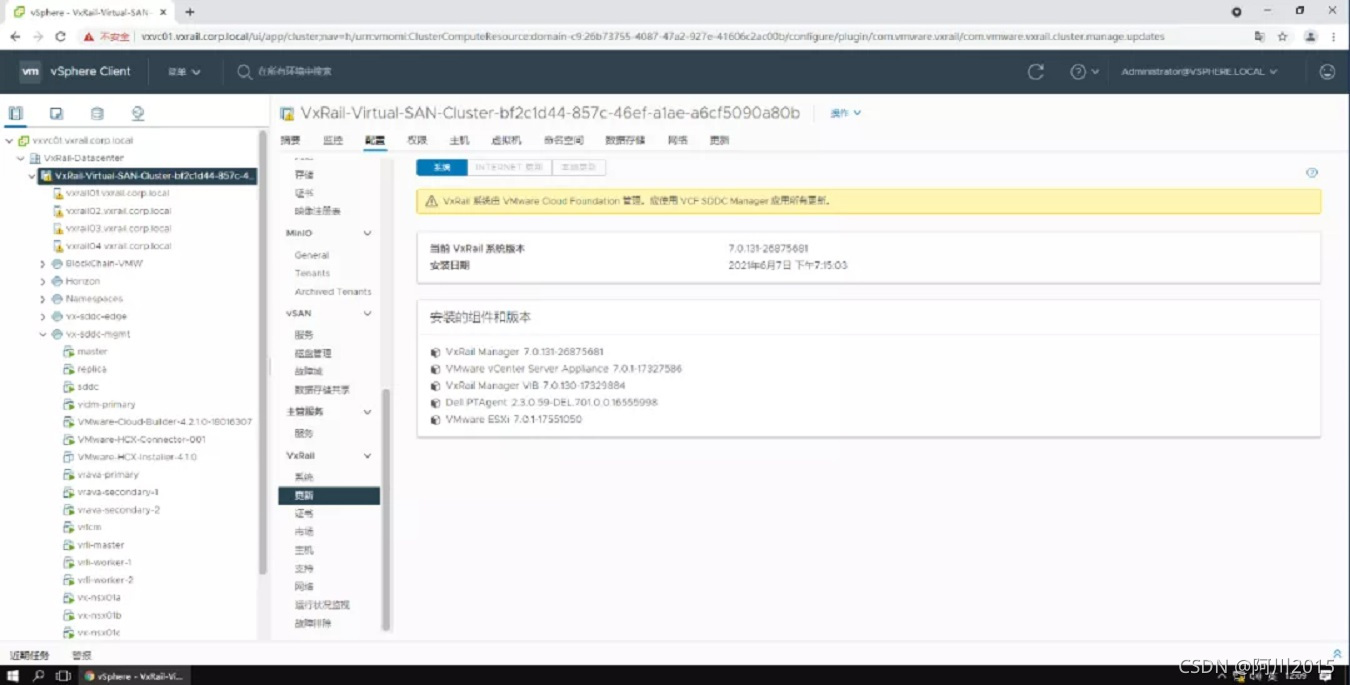Image resolution: width=1350 pixels, height=685 pixels.
Task: Expand the BlockChain-VMW resource pool
Action: (43, 264)
